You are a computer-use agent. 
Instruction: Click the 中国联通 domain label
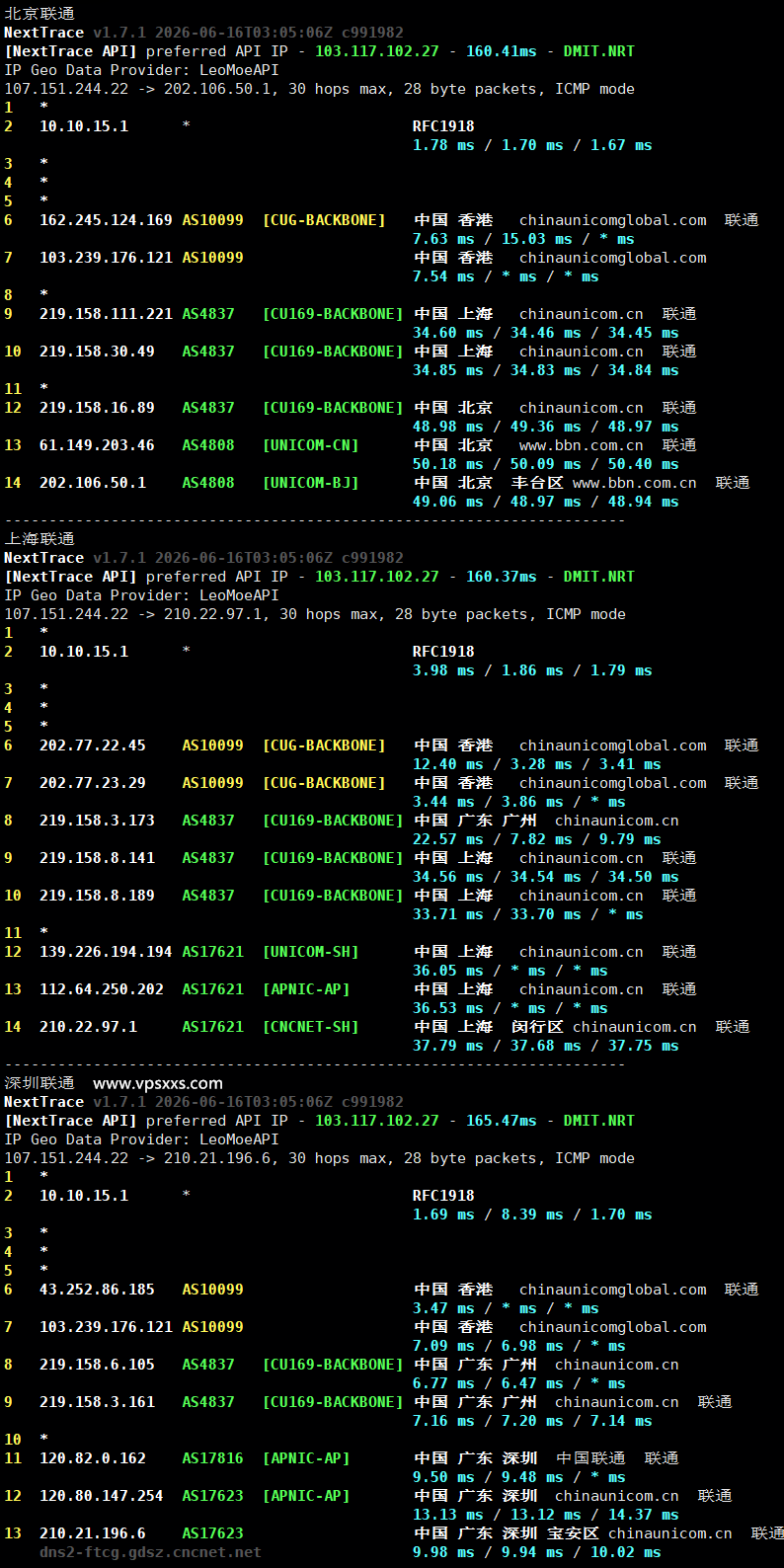(x=590, y=1458)
